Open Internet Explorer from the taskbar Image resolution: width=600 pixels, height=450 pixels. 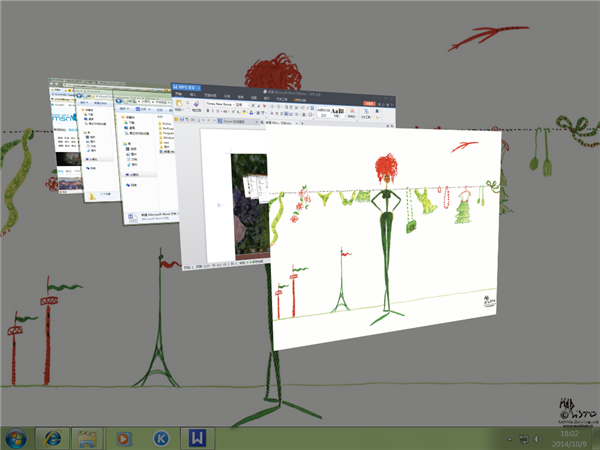tap(52, 438)
